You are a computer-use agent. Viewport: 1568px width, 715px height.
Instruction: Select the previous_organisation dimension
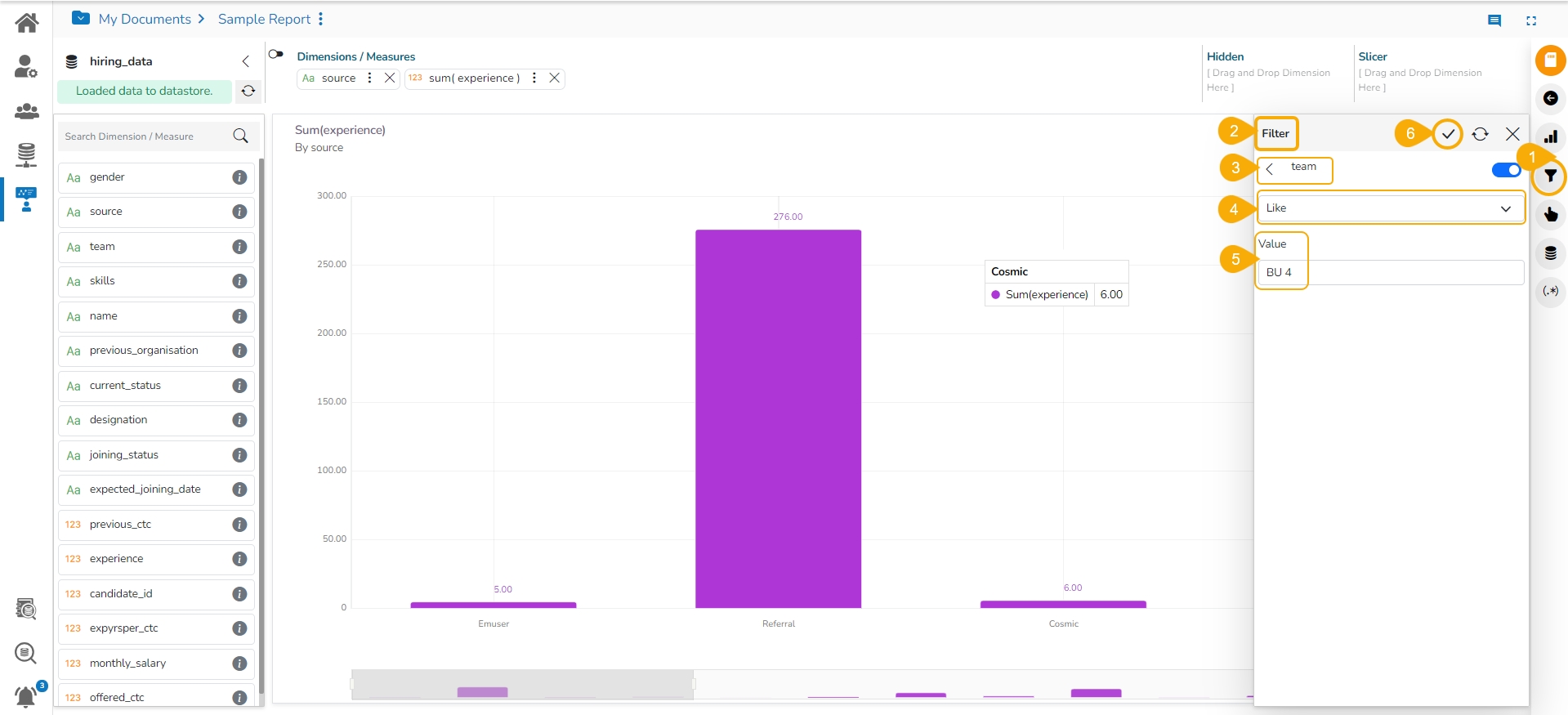tap(156, 351)
